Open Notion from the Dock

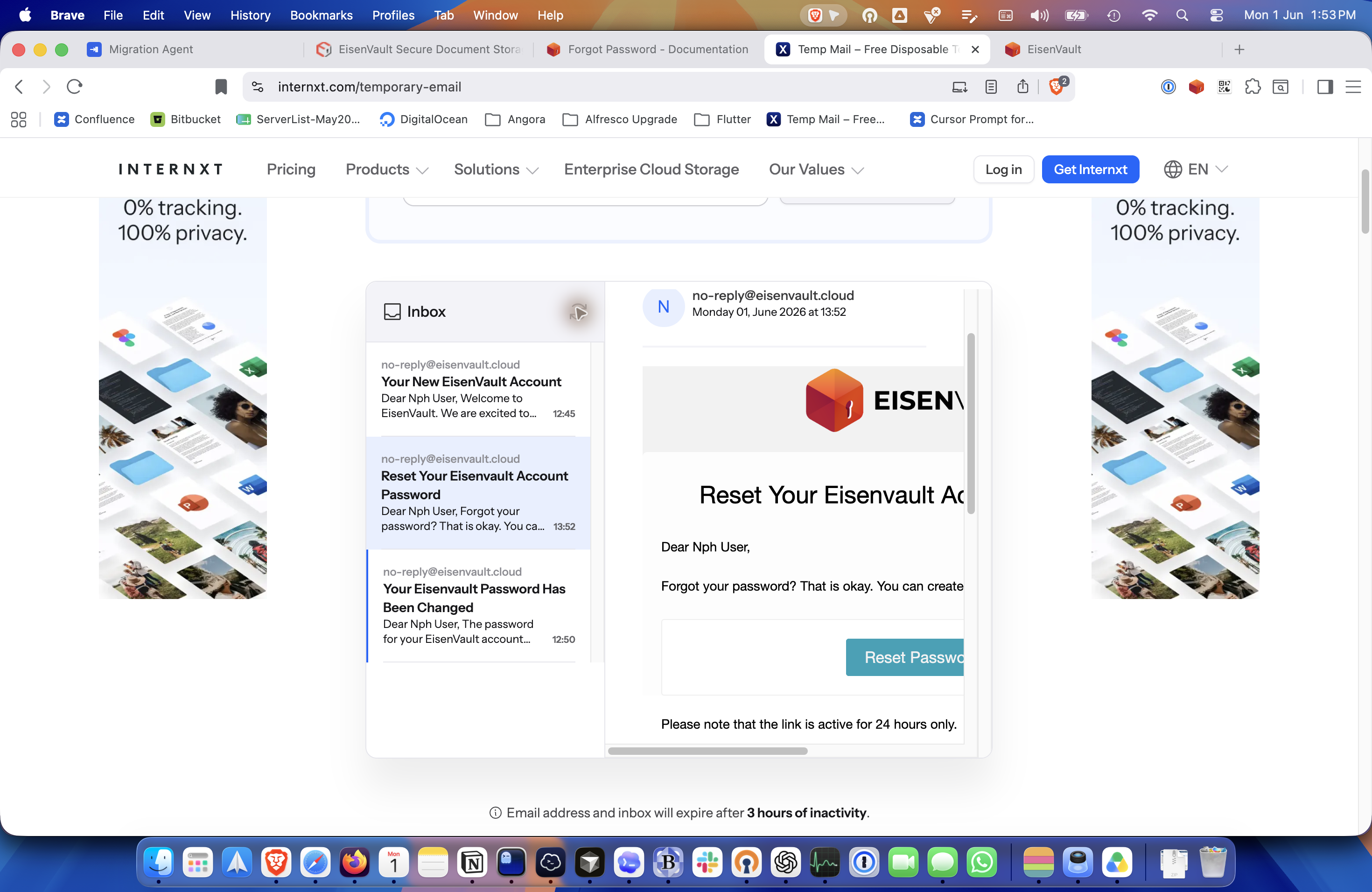pos(472,862)
